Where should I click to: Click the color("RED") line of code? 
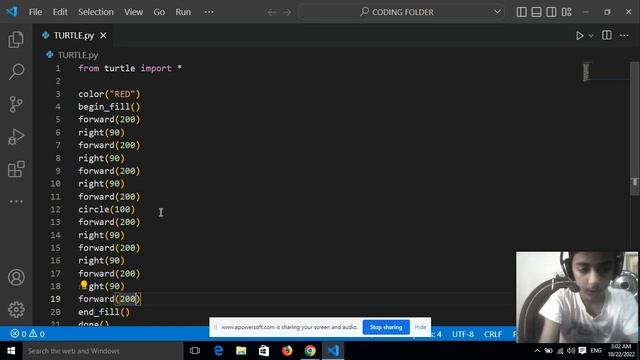[x=109, y=94]
